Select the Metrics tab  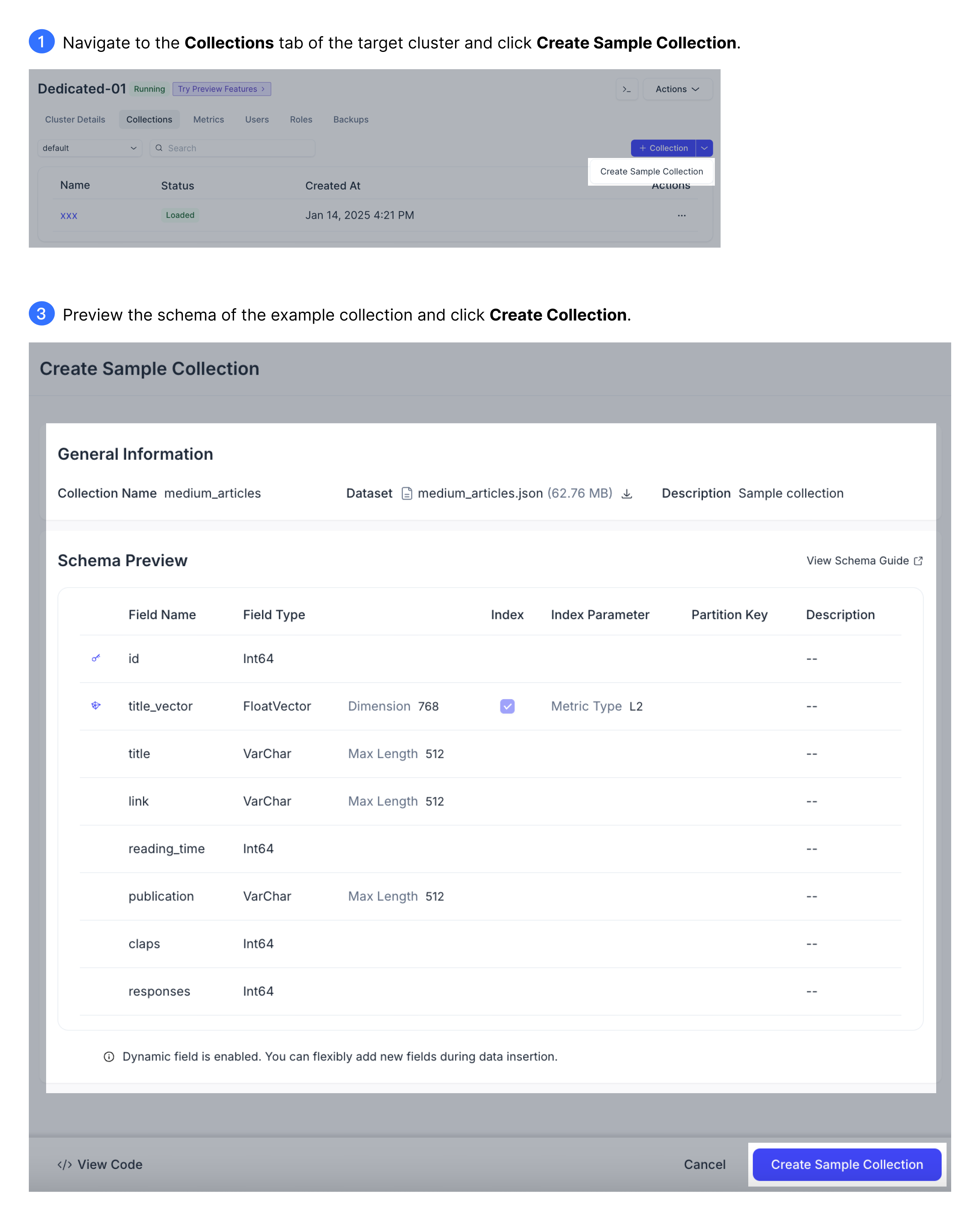coord(208,119)
